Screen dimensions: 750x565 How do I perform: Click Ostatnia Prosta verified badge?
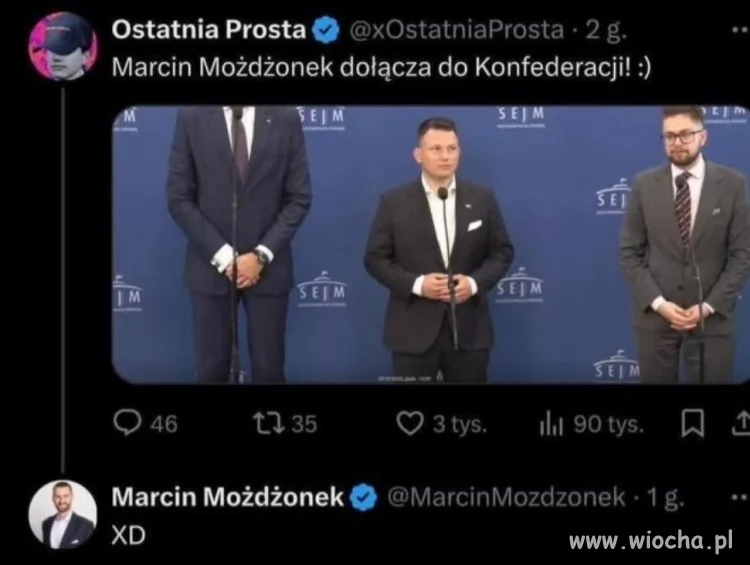pyautogui.click(x=326, y=30)
